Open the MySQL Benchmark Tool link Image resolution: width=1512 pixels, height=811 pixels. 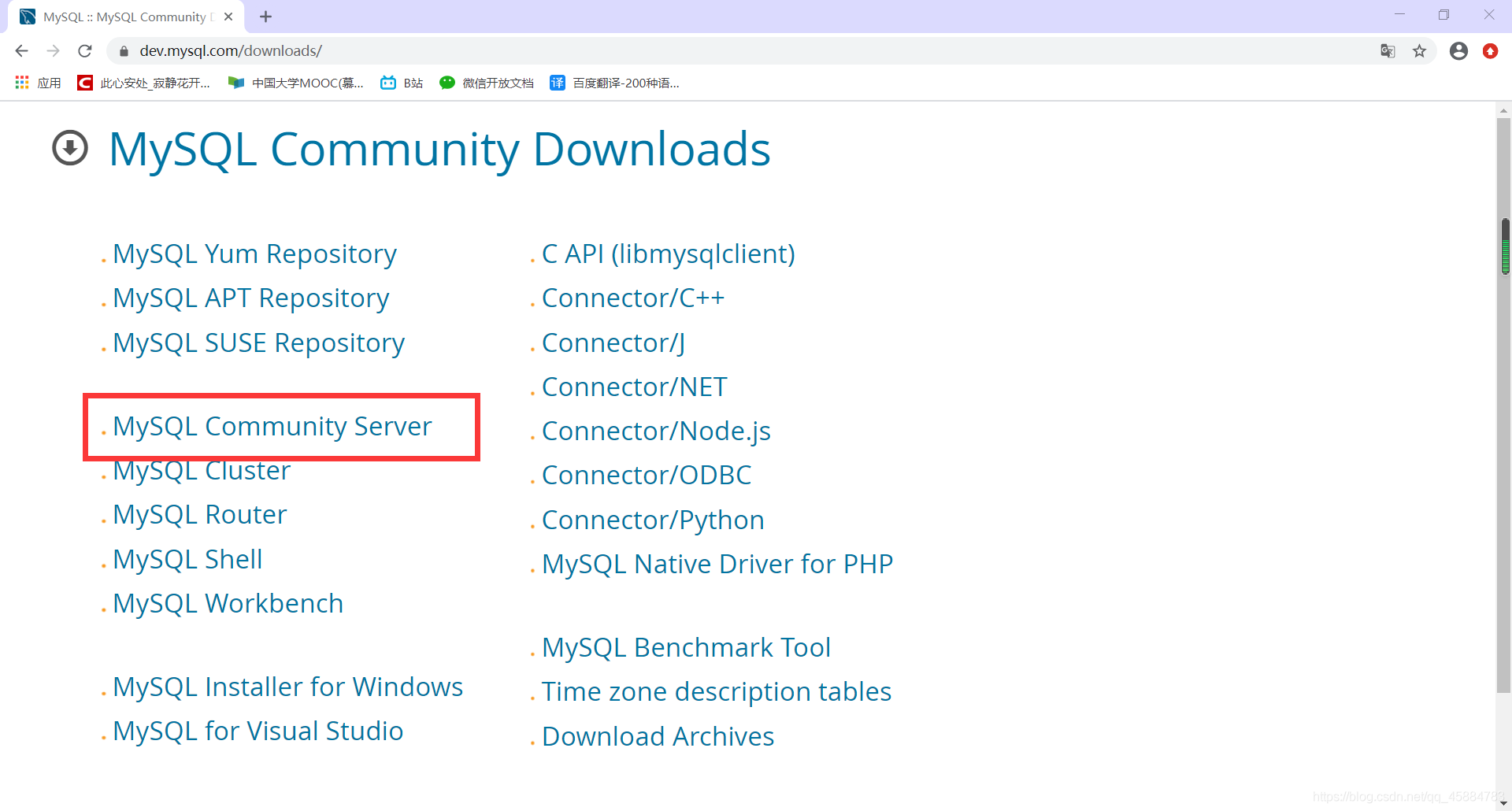click(x=687, y=647)
